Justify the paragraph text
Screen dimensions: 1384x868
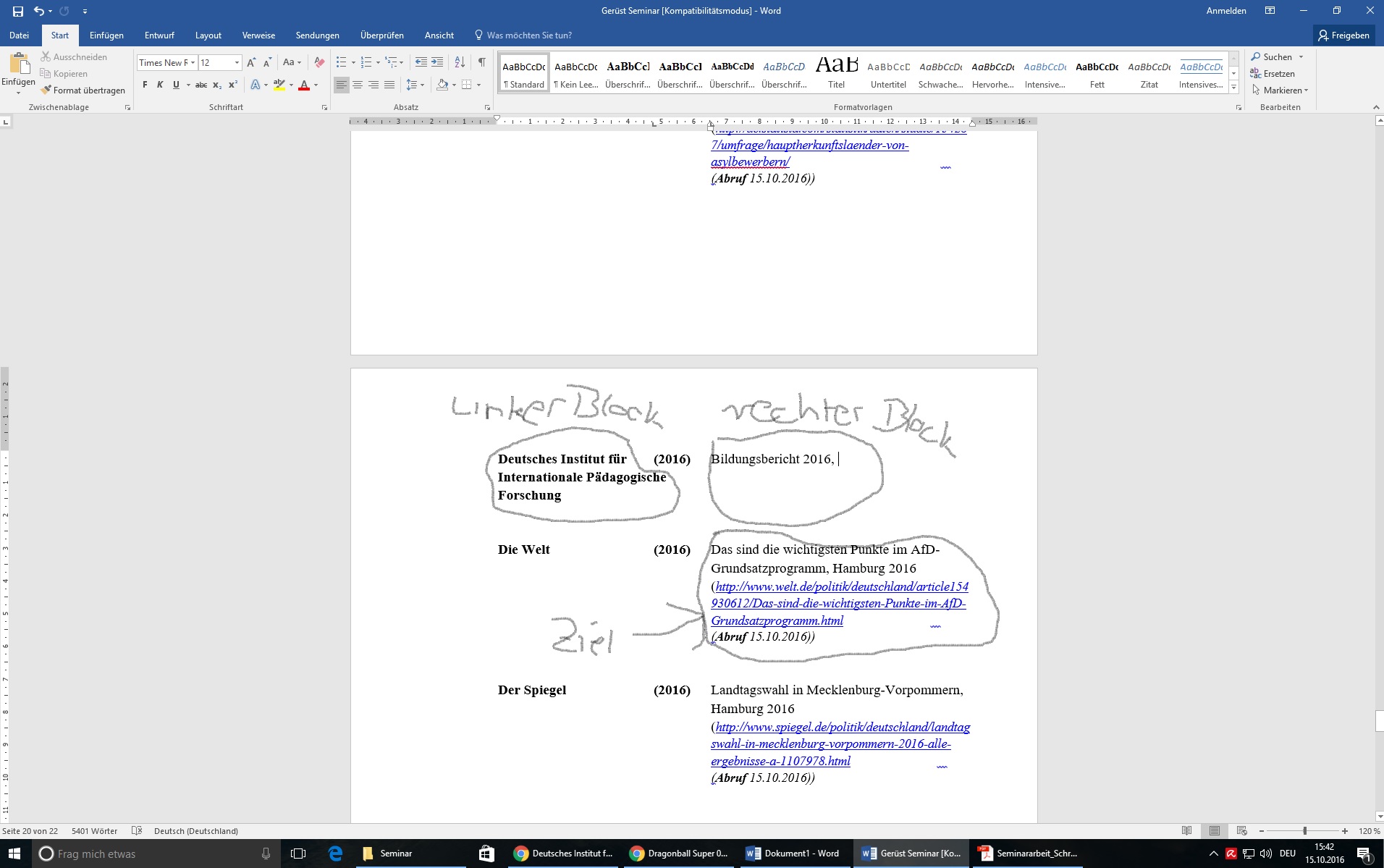[389, 85]
